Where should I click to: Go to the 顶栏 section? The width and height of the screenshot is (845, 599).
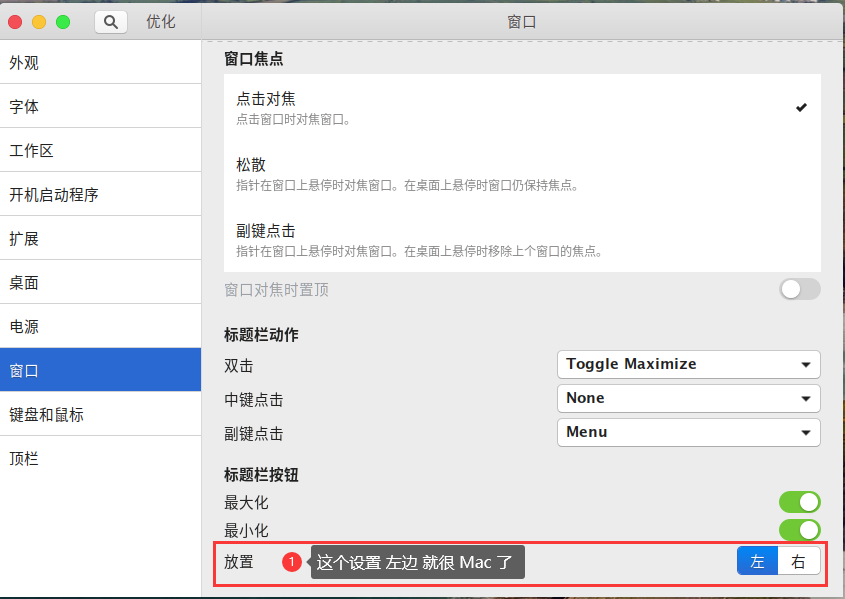(x=100, y=458)
